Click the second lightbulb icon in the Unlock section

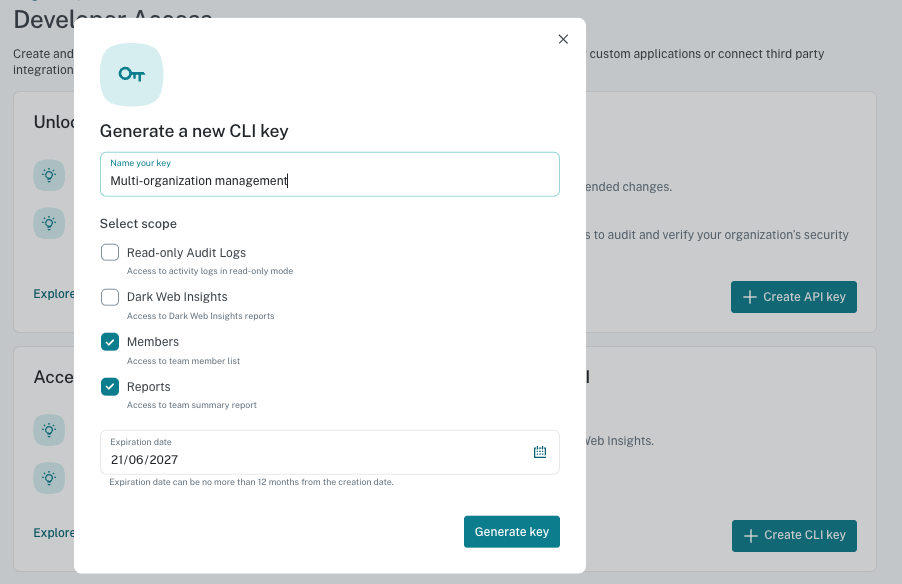pyautogui.click(x=49, y=223)
